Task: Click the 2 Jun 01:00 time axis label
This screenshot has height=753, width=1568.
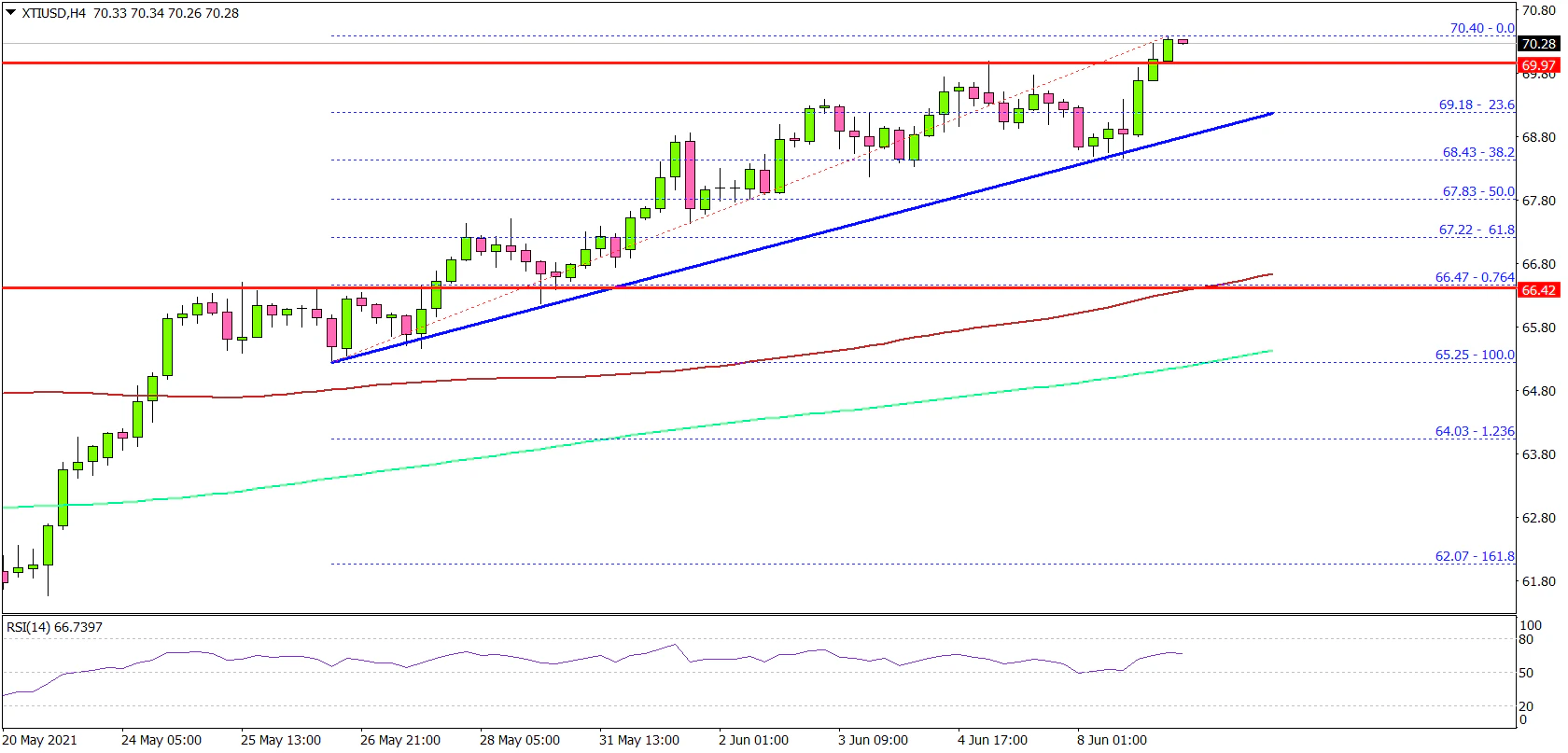Action: (x=753, y=740)
